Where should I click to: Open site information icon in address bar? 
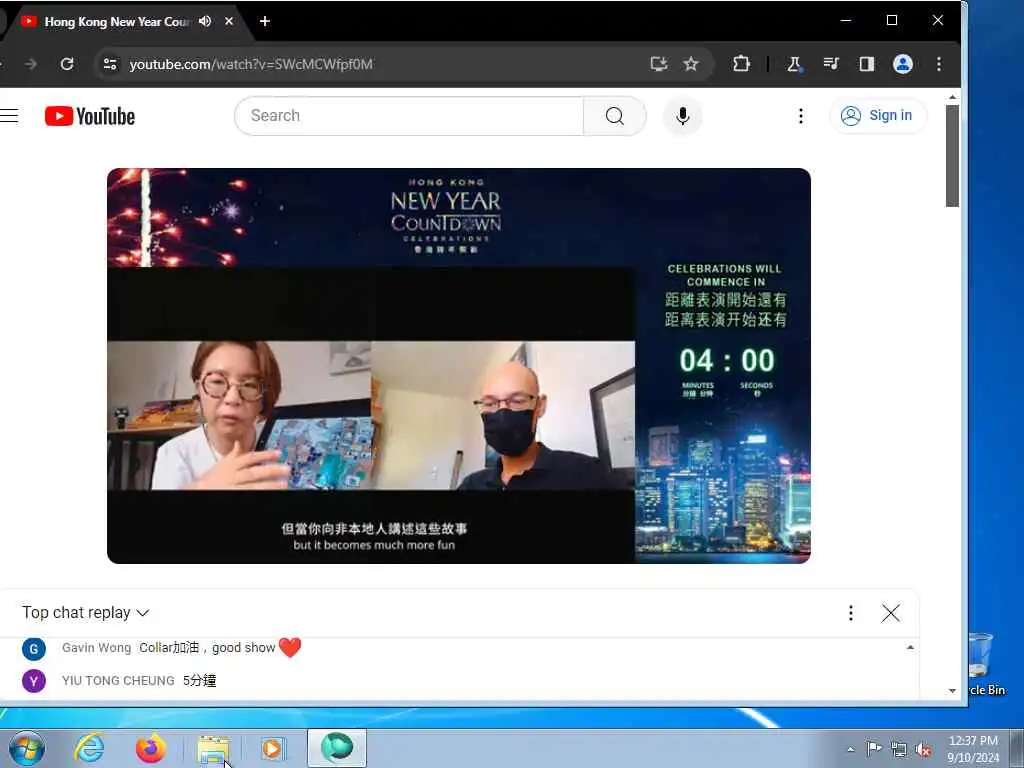click(110, 64)
